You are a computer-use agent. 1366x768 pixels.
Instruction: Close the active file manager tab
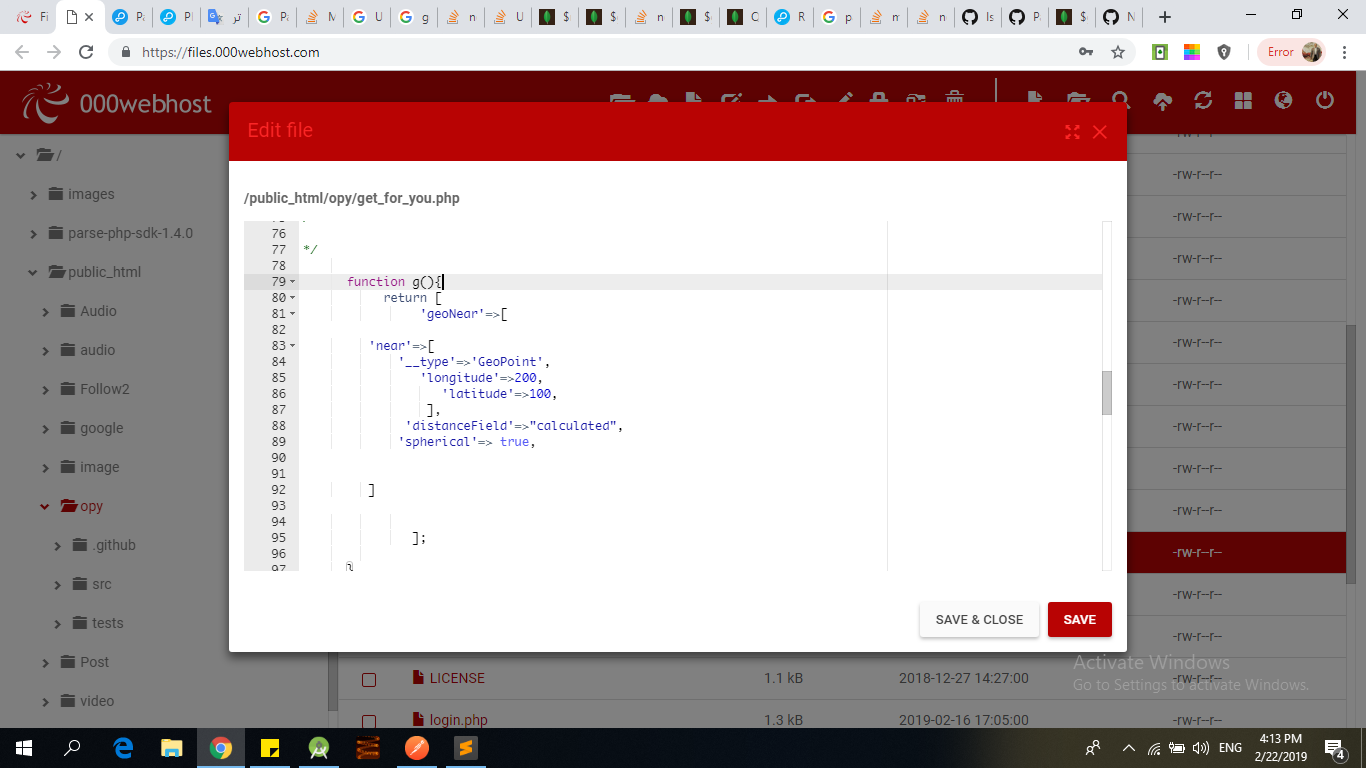click(90, 17)
